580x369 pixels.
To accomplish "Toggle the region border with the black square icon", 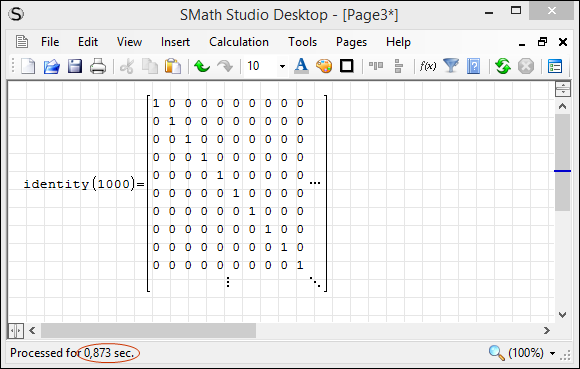I will tap(347, 67).
